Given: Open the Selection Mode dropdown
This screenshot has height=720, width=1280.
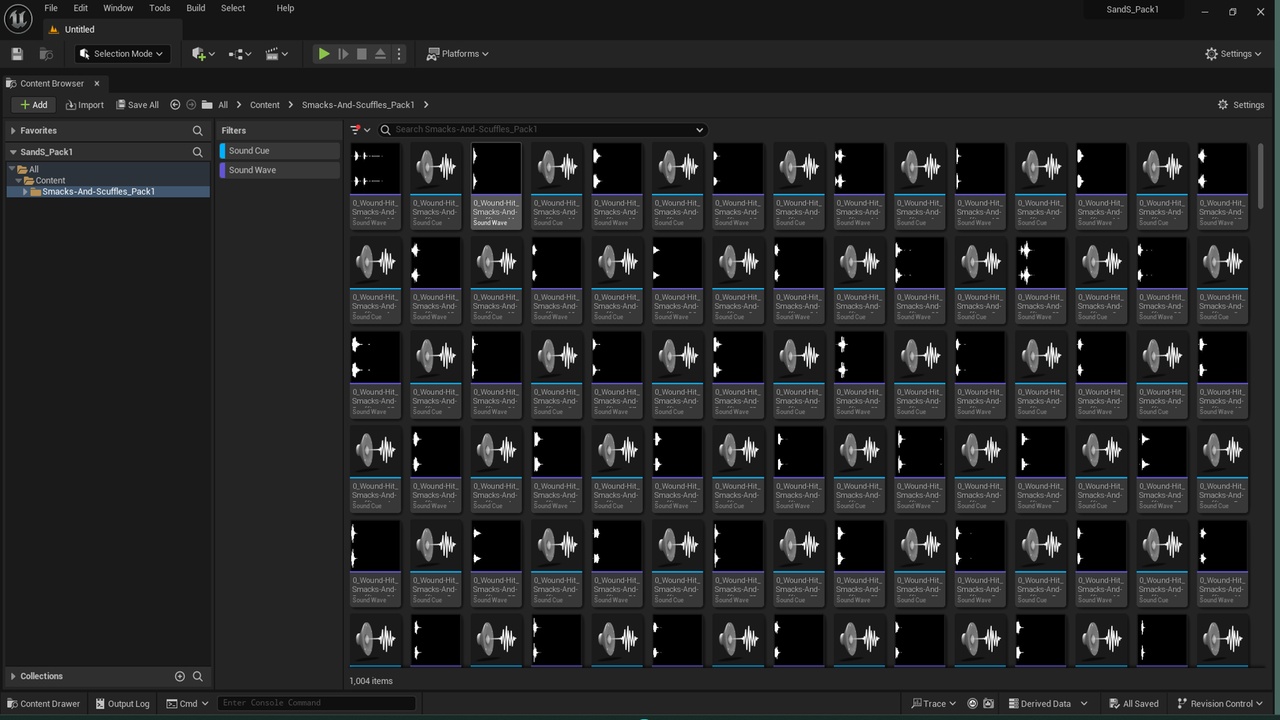Looking at the screenshot, I should [x=122, y=54].
